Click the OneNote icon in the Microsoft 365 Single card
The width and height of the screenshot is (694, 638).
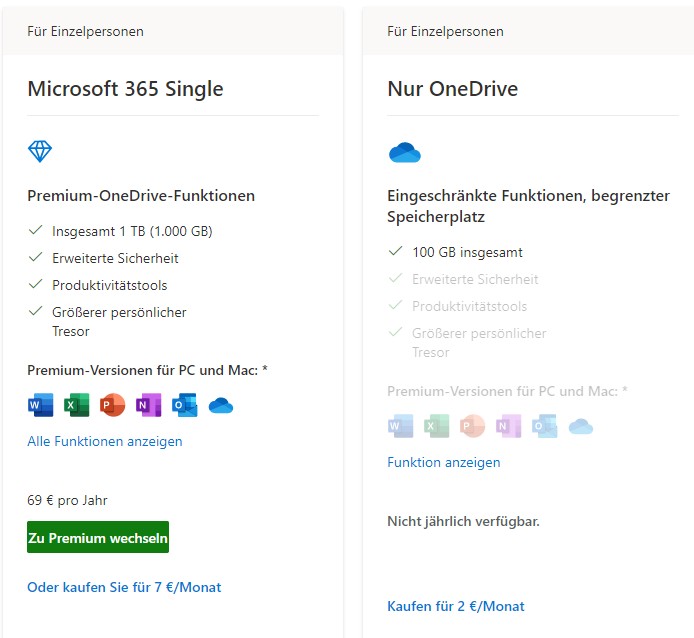tap(148, 405)
